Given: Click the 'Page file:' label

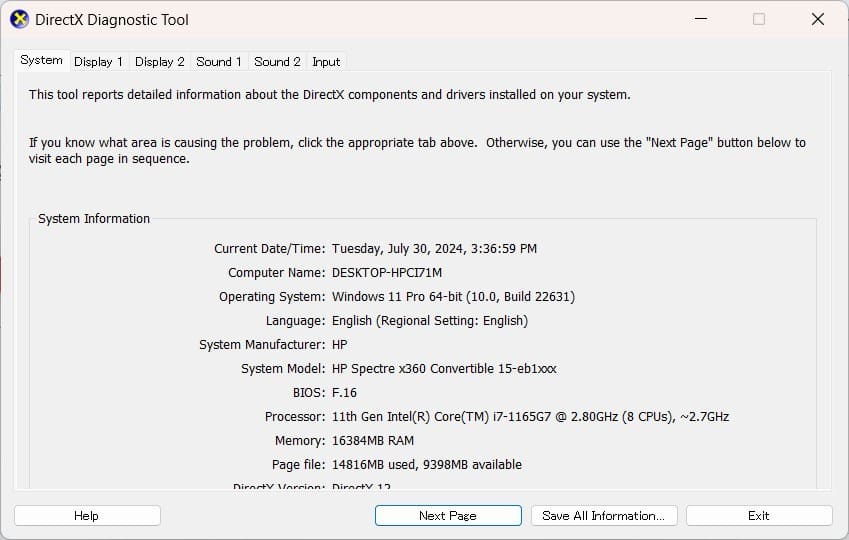Looking at the screenshot, I should point(299,465).
